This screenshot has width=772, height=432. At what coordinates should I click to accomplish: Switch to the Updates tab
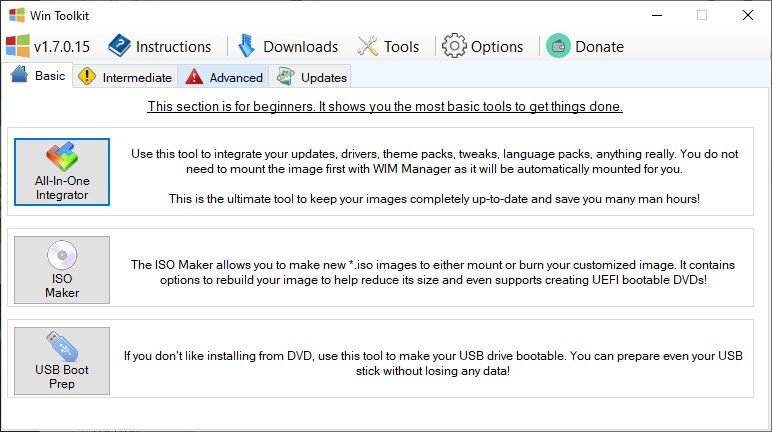(310, 77)
